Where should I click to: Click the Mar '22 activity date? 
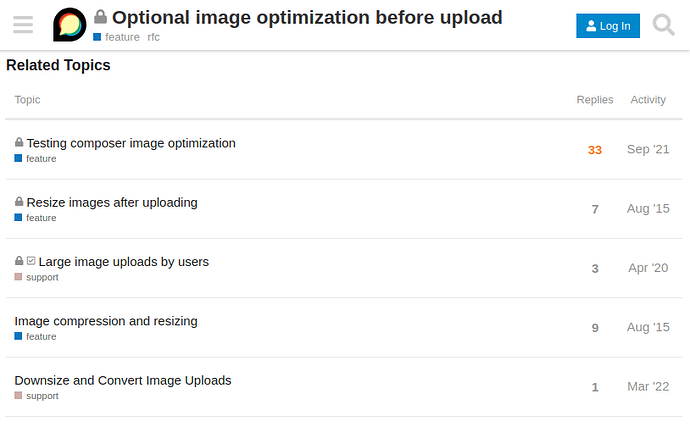tap(648, 386)
